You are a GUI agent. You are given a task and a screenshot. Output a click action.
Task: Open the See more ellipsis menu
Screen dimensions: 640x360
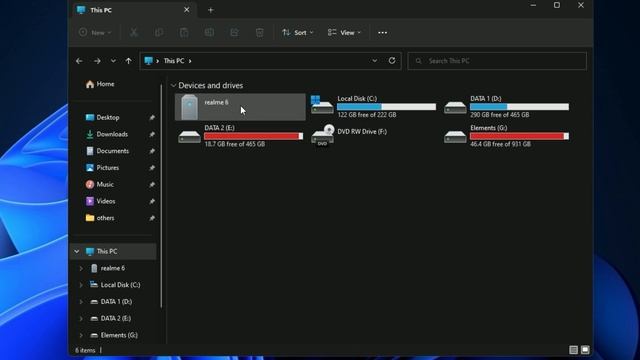click(x=382, y=33)
